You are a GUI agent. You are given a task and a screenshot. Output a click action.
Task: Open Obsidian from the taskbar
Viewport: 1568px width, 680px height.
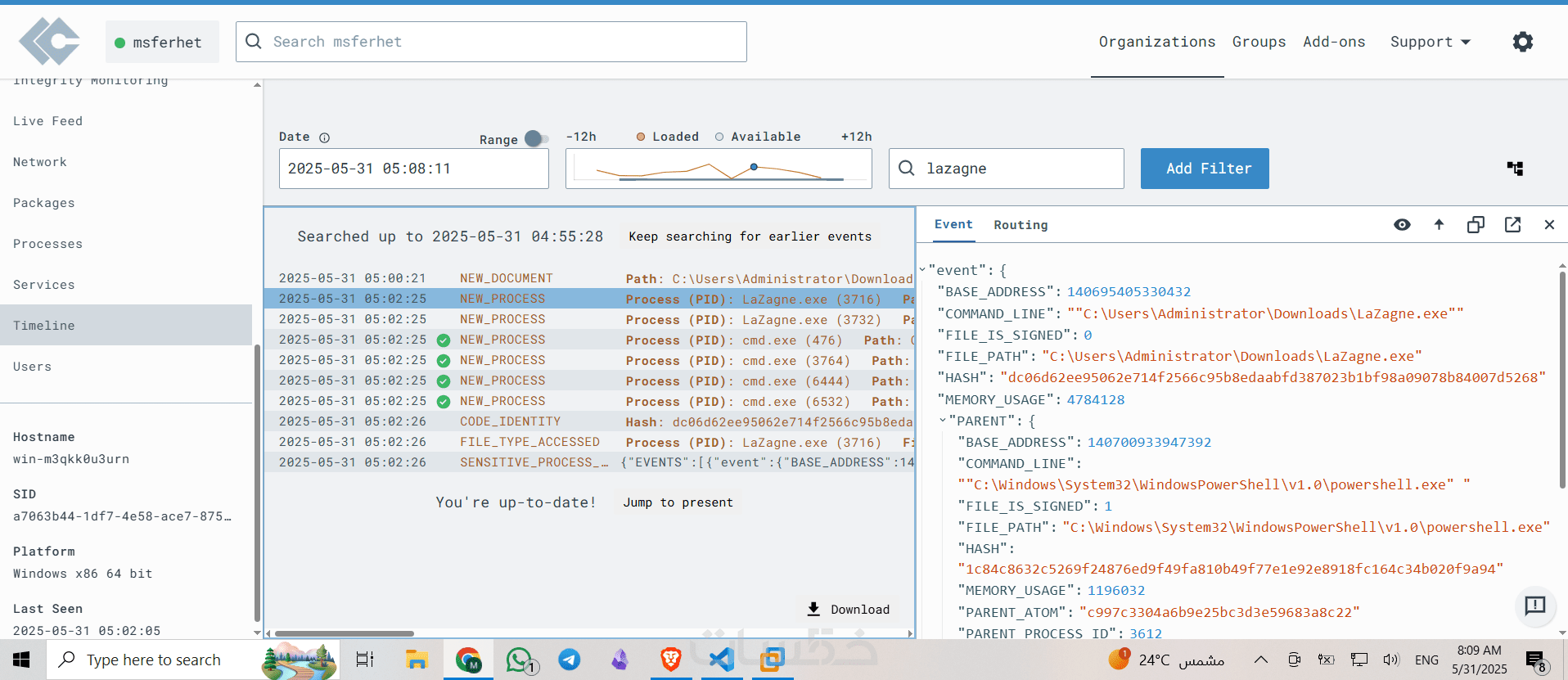[620, 660]
